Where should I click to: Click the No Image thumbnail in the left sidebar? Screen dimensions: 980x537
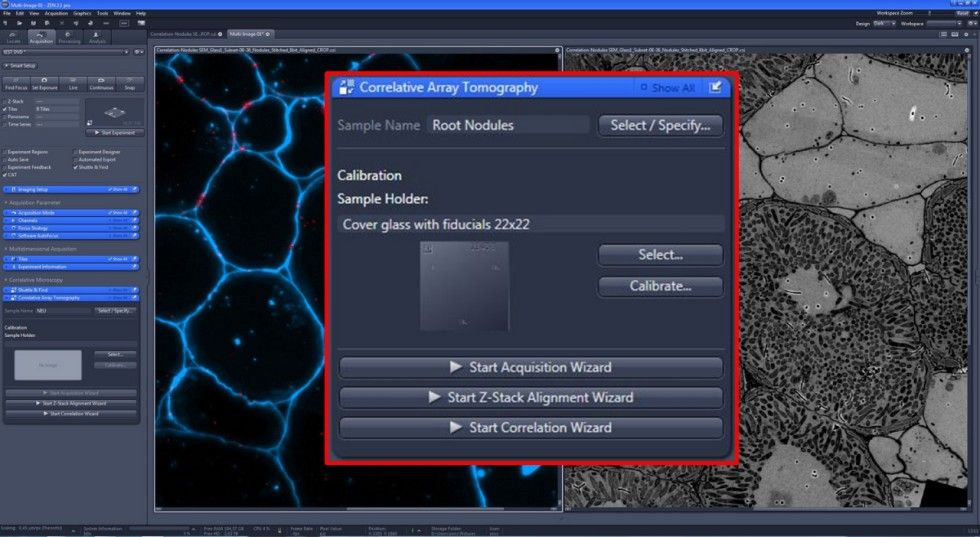[x=48, y=365]
